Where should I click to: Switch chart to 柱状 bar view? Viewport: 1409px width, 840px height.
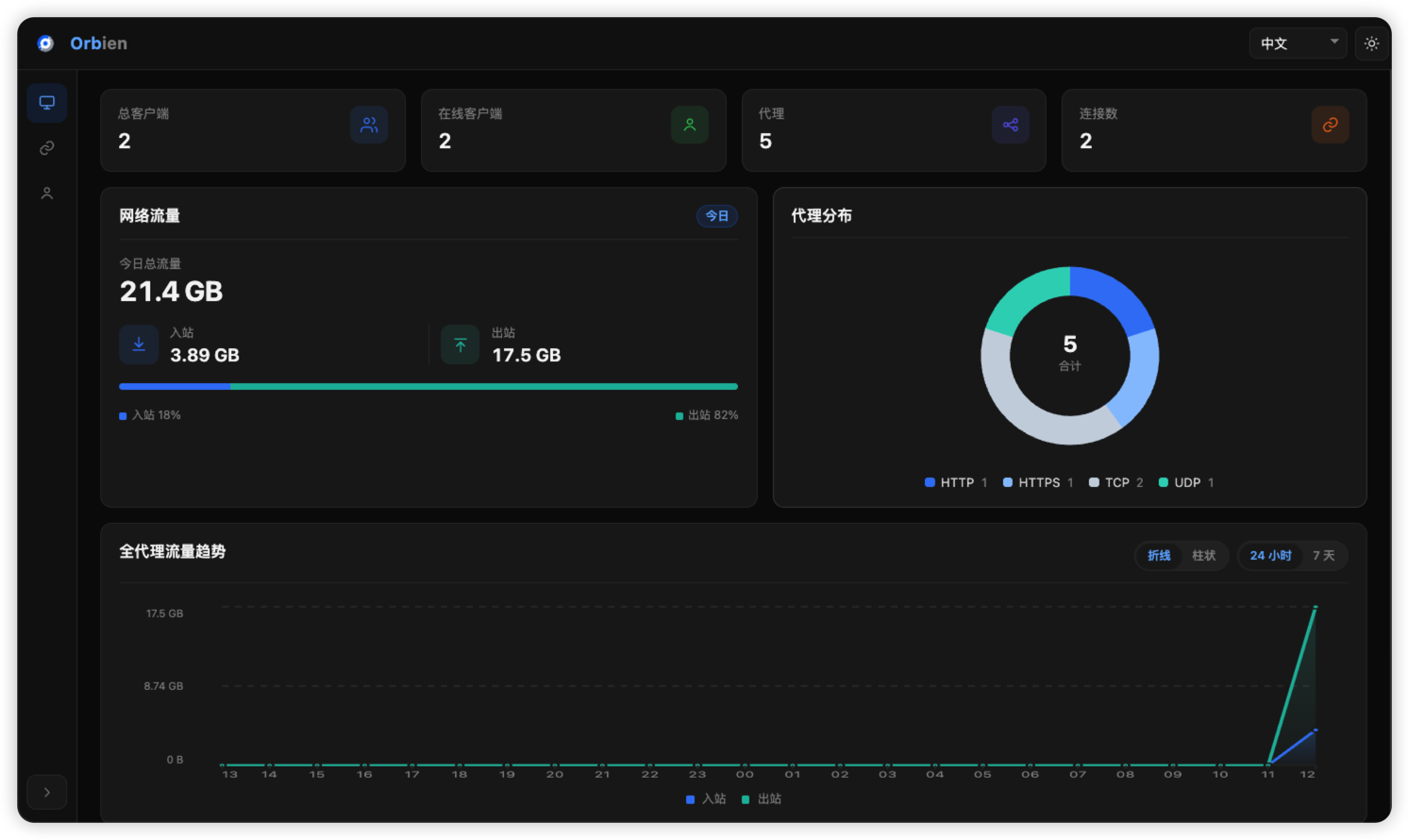[1204, 556]
